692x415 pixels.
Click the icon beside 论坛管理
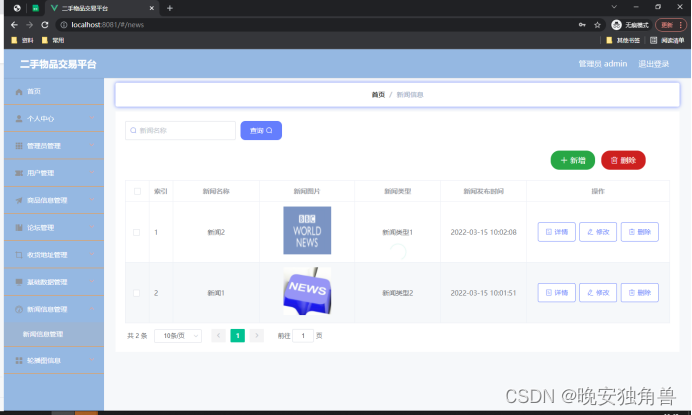19,228
